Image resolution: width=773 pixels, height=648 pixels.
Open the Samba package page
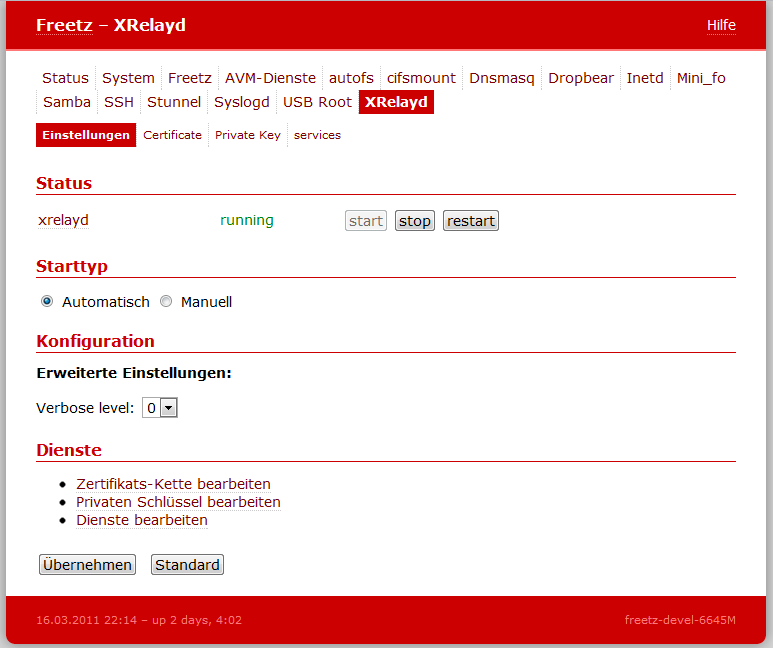(67, 102)
